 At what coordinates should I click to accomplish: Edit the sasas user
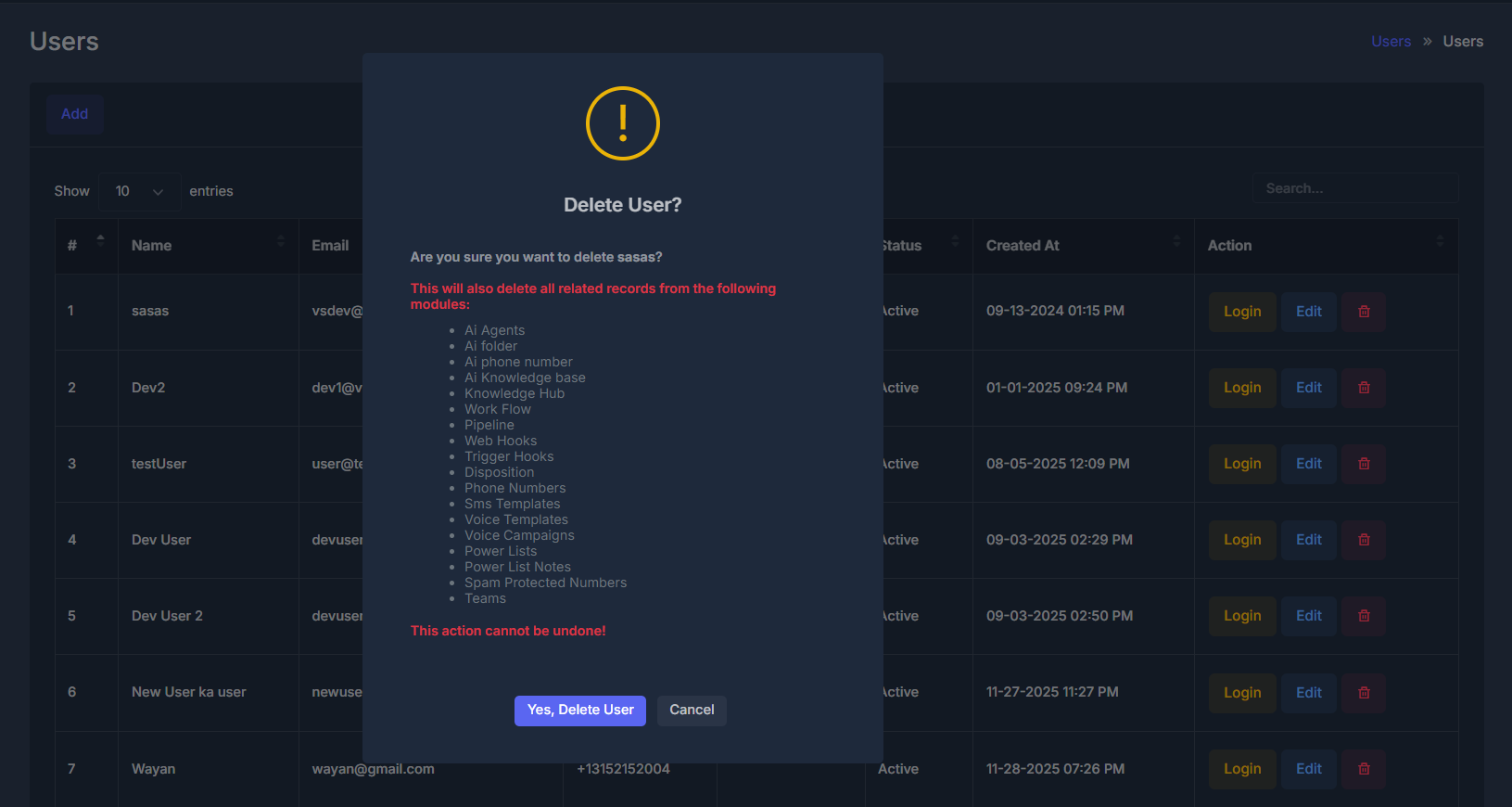[1309, 312]
